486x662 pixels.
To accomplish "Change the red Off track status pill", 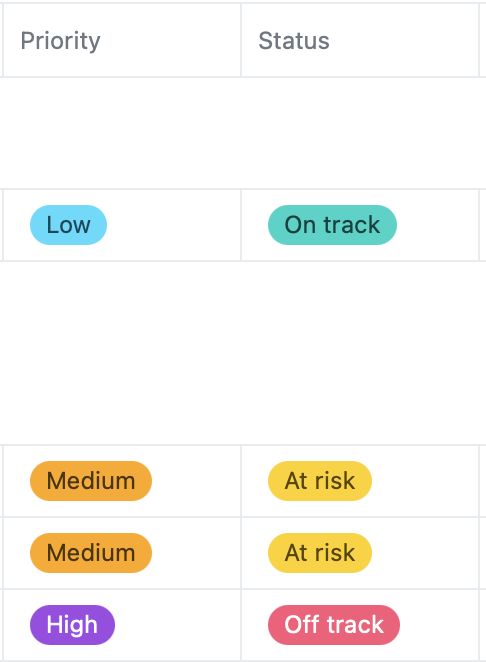I will 334,625.
